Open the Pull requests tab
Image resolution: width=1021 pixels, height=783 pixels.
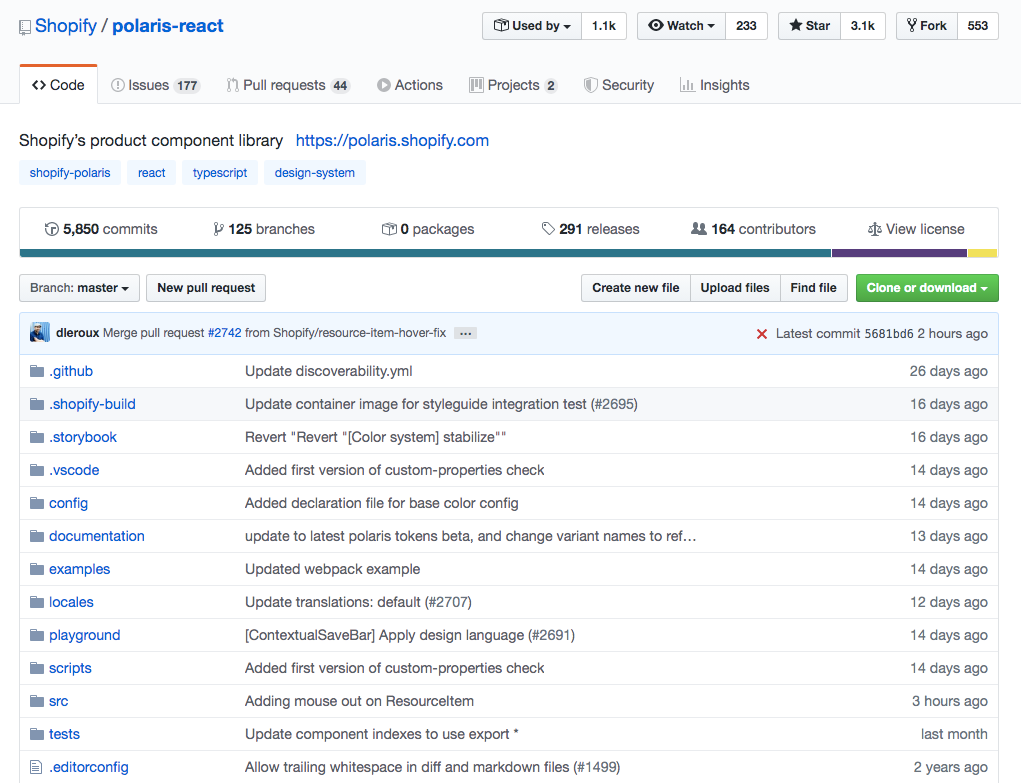(288, 85)
